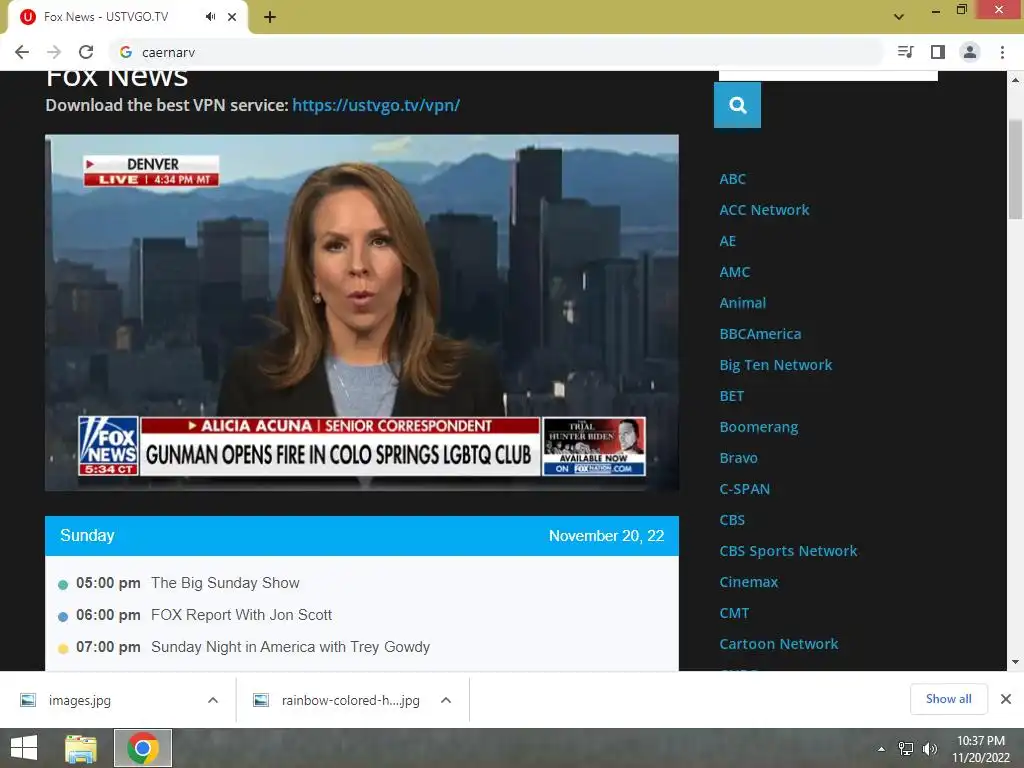
Task: Click the Google icon in address bar
Action: click(x=126, y=52)
